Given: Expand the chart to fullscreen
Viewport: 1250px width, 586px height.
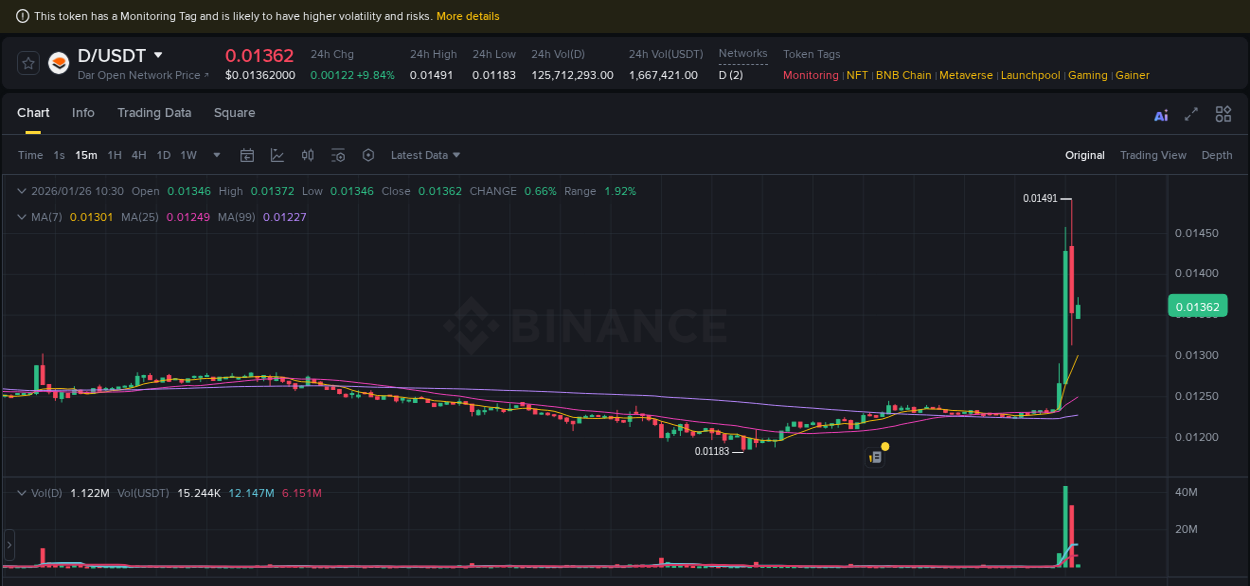Looking at the screenshot, I should coord(1191,115).
